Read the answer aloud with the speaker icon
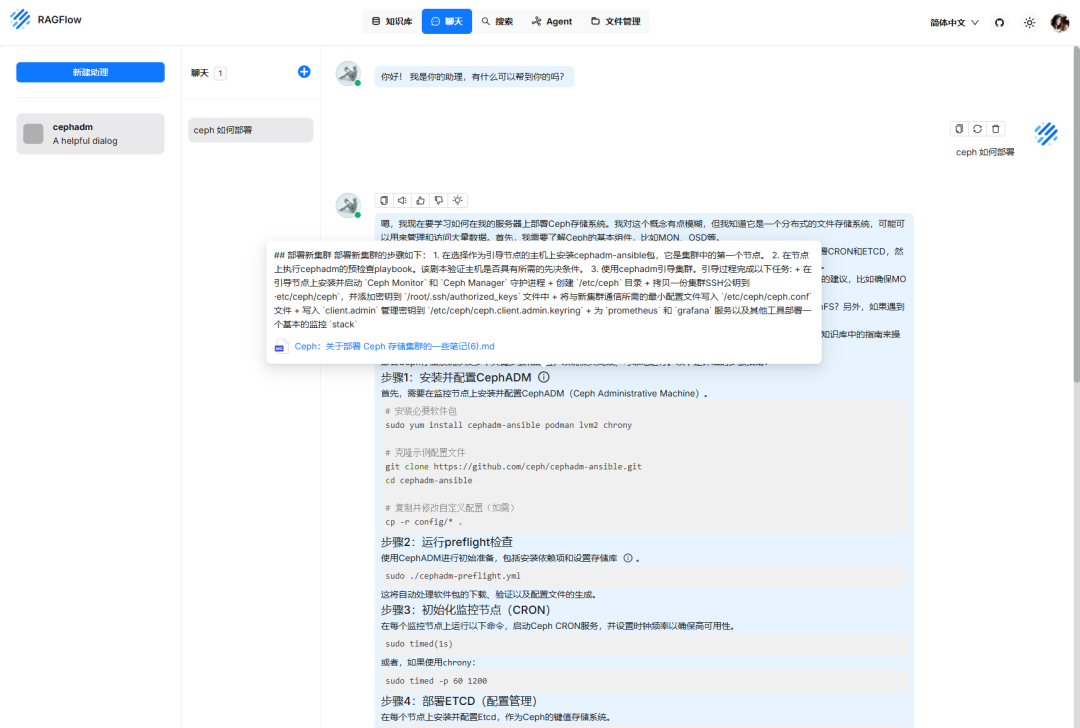 point(402,200)
